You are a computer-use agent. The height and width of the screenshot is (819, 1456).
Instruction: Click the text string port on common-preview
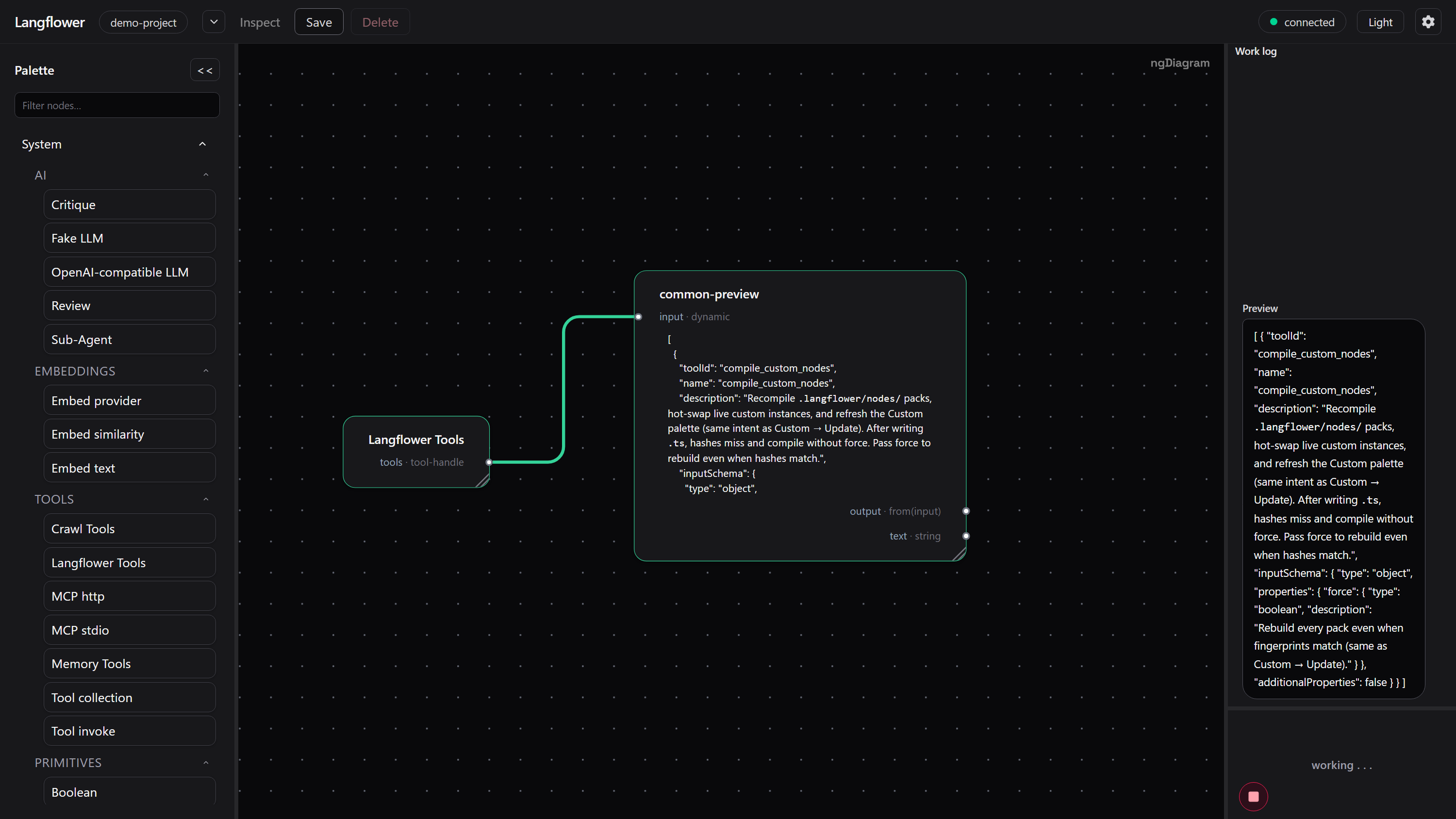(x=966, y=536)
